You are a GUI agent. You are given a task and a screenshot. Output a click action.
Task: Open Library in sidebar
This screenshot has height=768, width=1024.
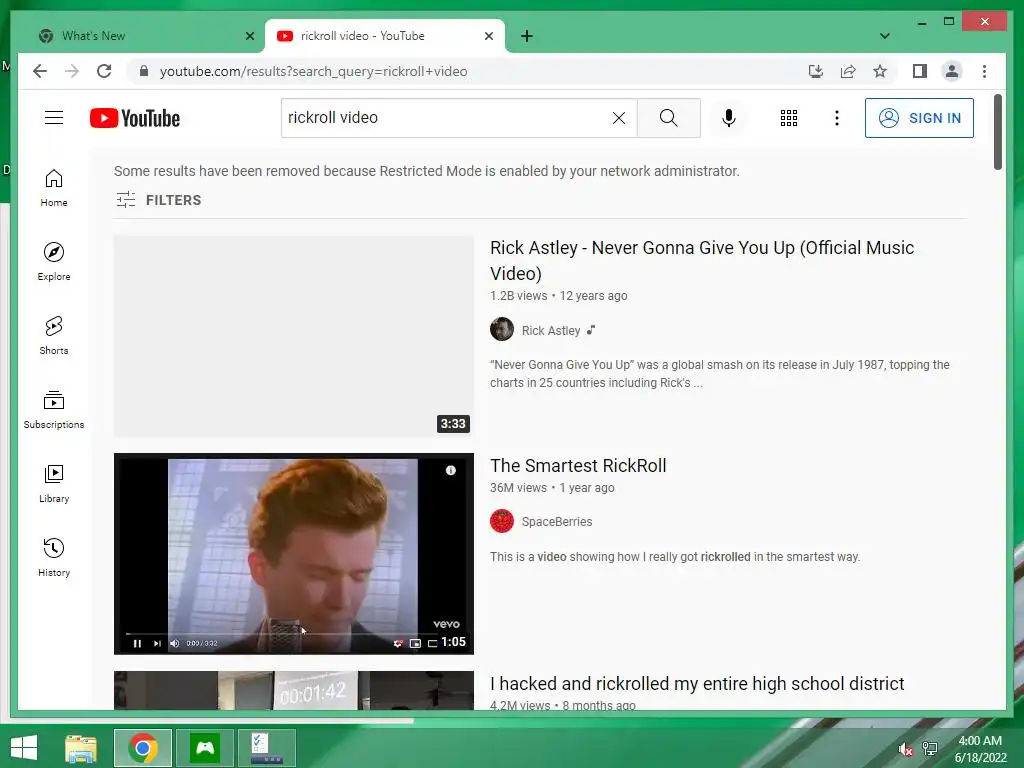[x=54, y=483]
